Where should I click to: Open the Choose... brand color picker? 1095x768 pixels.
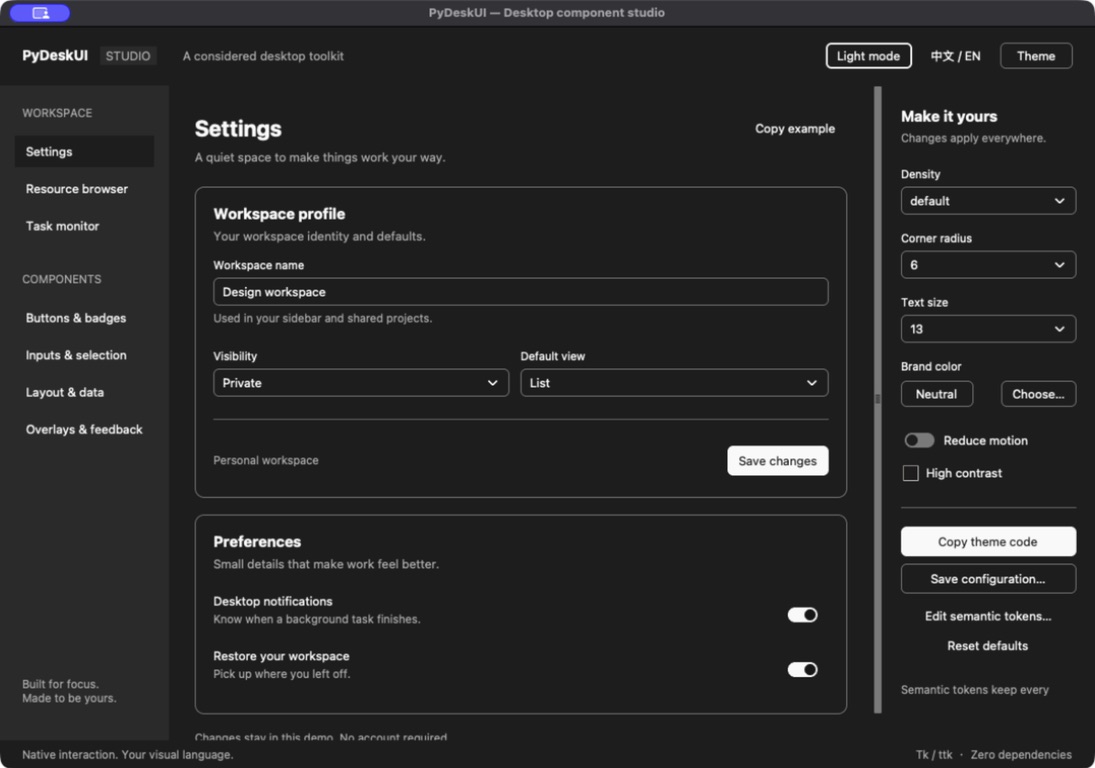[x=1038, y=394]
